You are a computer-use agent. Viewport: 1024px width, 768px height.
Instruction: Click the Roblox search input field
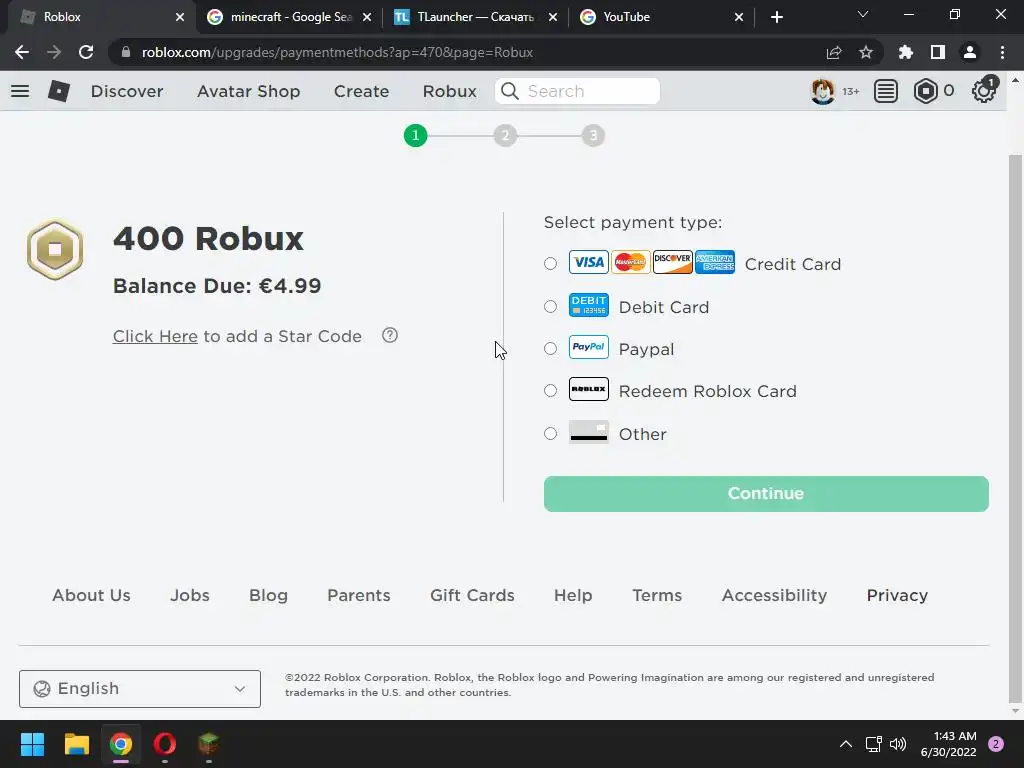tap(577, 91)
